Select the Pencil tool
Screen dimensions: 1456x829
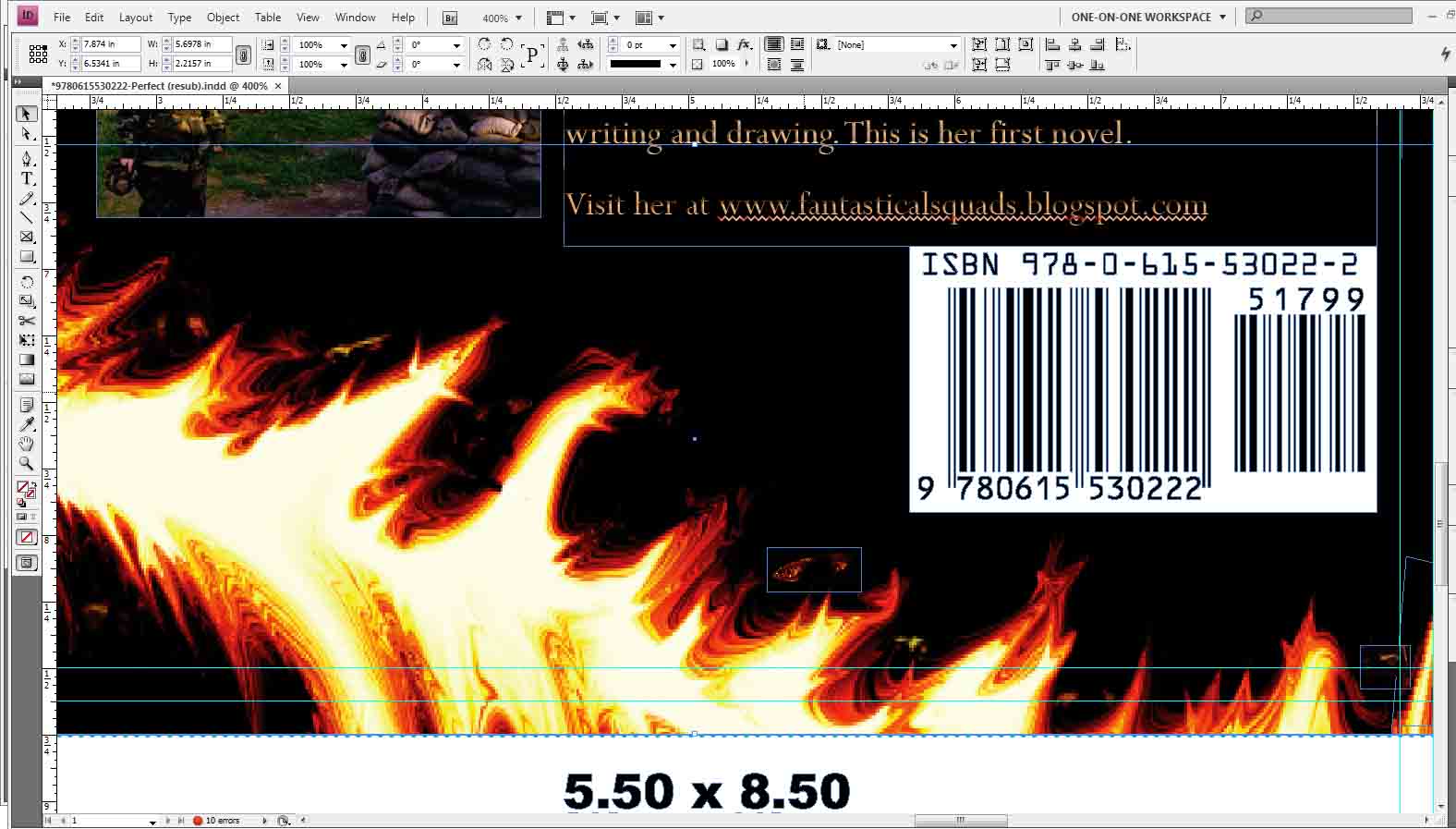pos(27,199)
